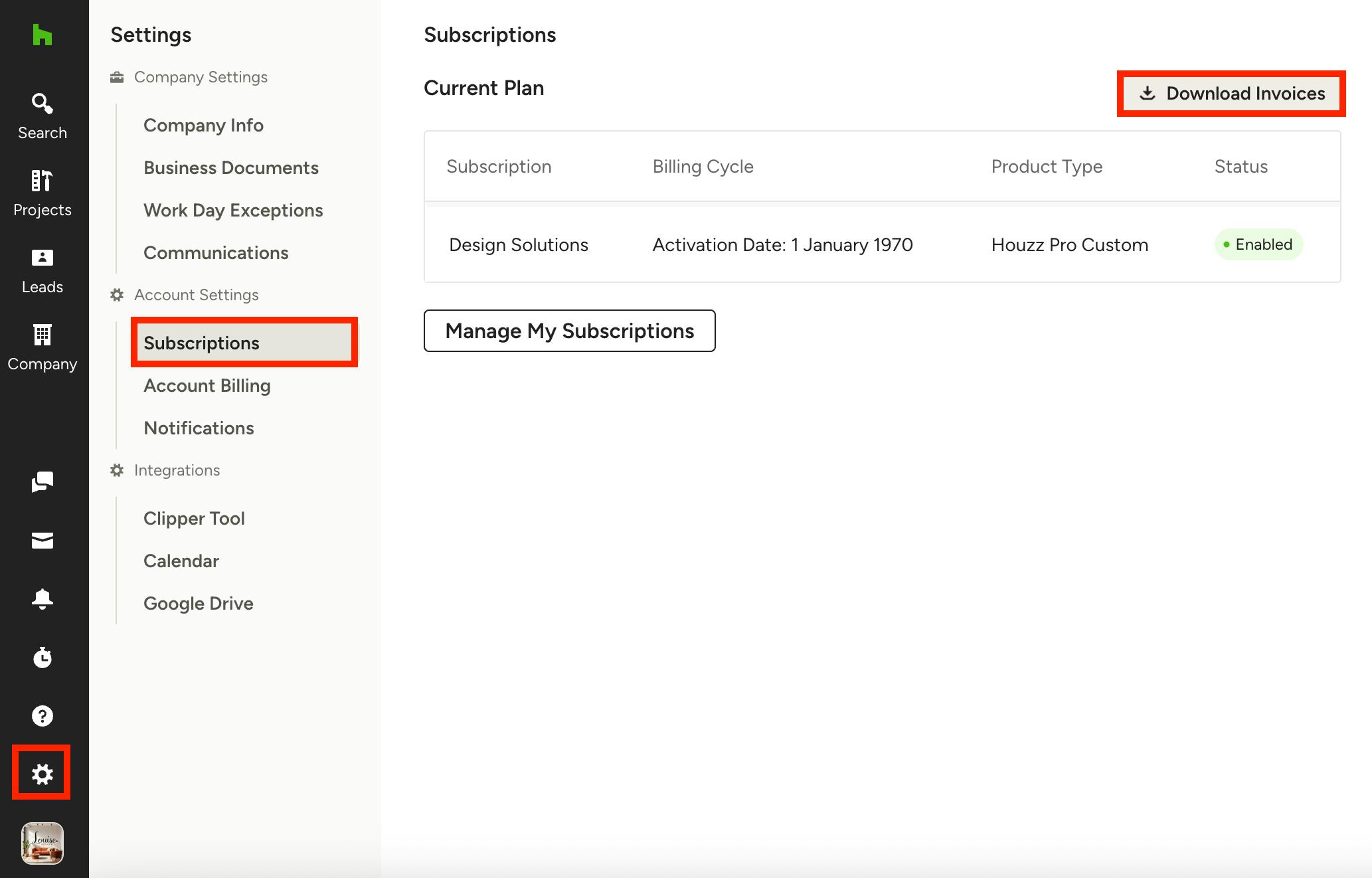Click the Integrations gear icon
Screen dimensions: 1372x878
117,470
